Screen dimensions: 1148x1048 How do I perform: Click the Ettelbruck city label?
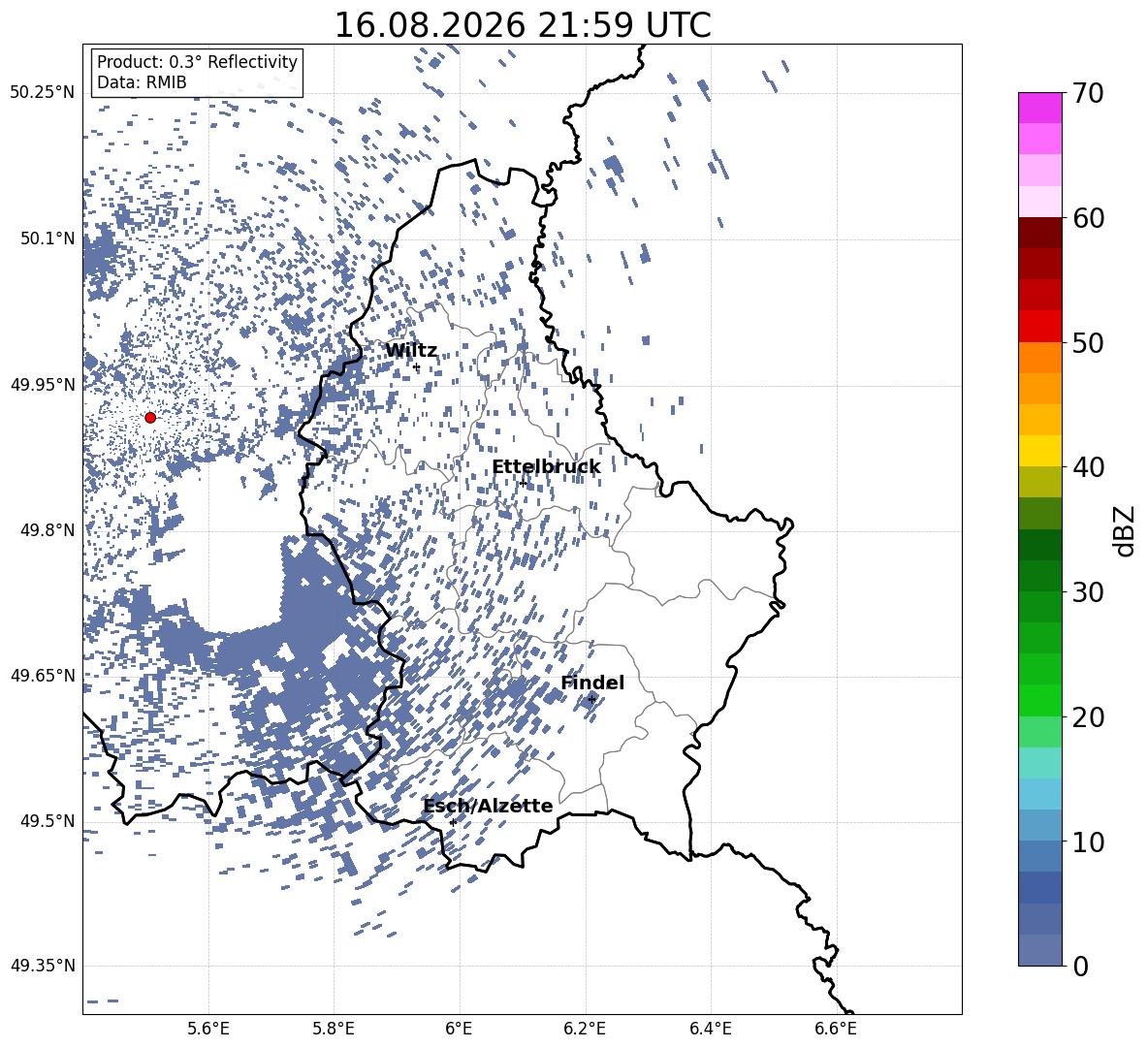(x=546, y=467)
